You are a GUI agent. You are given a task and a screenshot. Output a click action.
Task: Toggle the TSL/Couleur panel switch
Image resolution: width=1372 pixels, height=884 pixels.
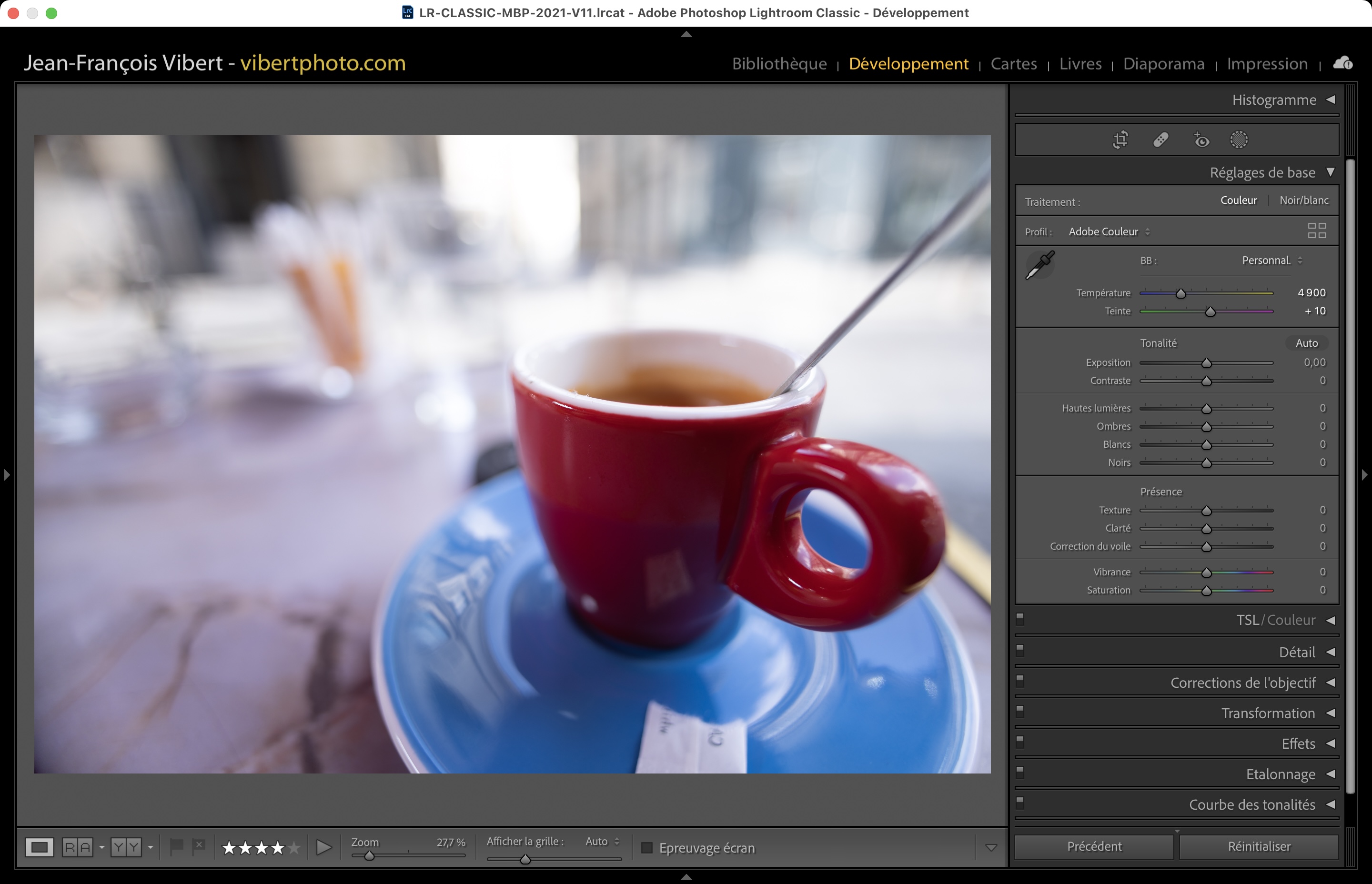point(1020,619)
